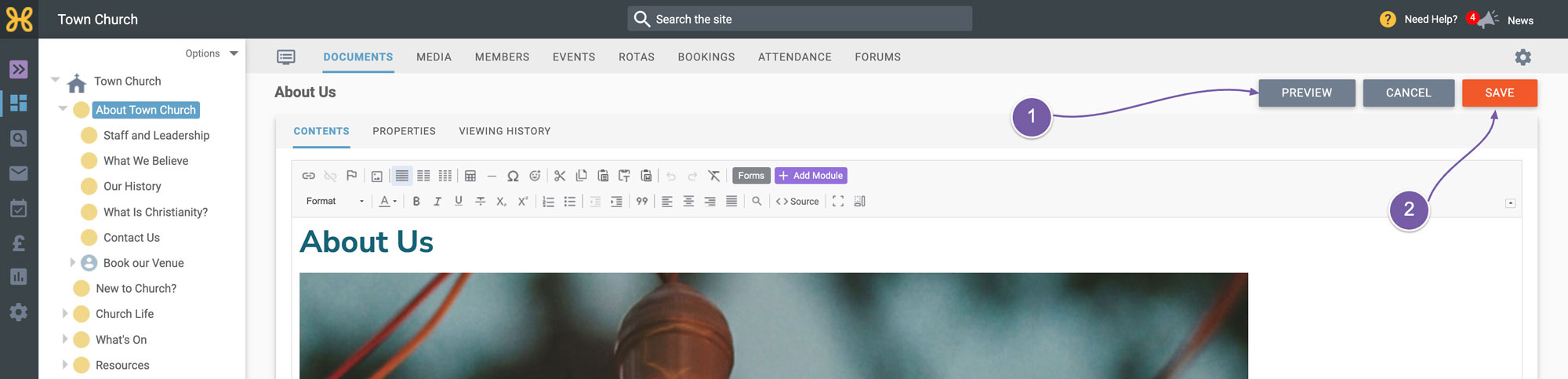
Task: Open the text color dropdown
Action: pos(387,202)
